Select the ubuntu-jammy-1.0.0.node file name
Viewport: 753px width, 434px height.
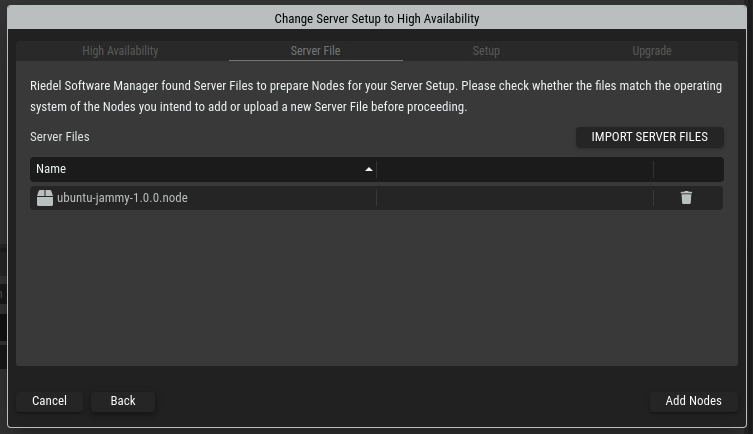click(122, 198)
